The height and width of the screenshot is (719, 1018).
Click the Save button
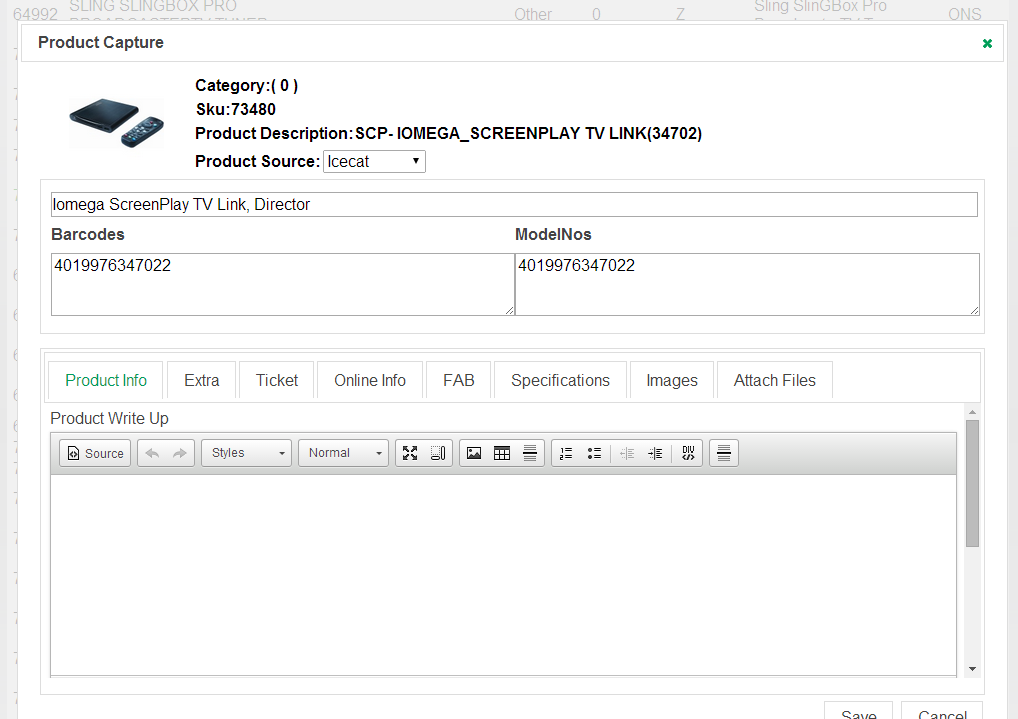858,712
